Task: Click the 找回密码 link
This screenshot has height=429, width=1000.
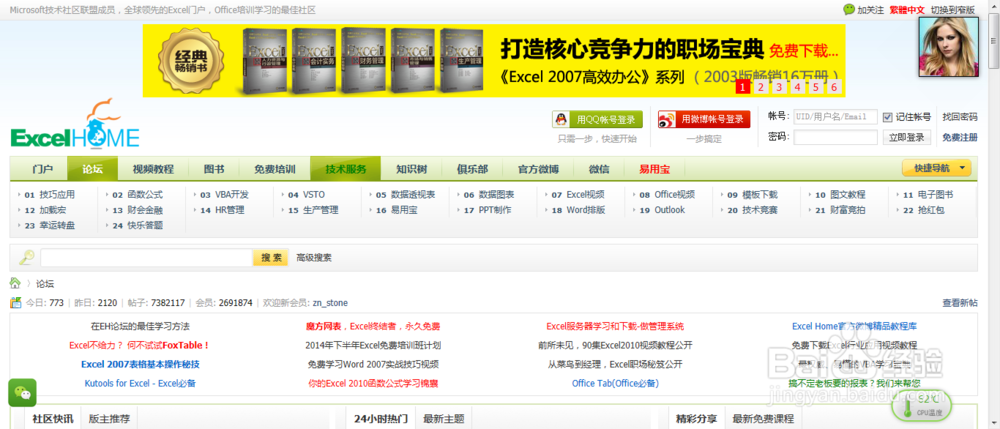Action: (x=960, y=117)
